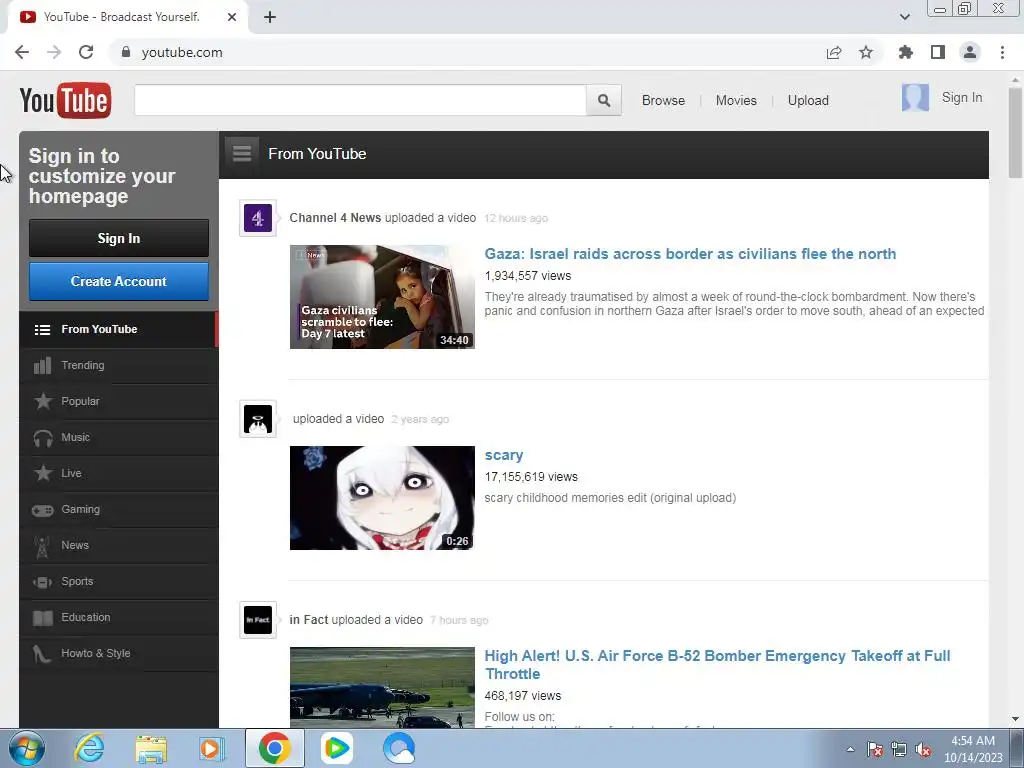Open the Chrome extensions puzzle icon

905,52
